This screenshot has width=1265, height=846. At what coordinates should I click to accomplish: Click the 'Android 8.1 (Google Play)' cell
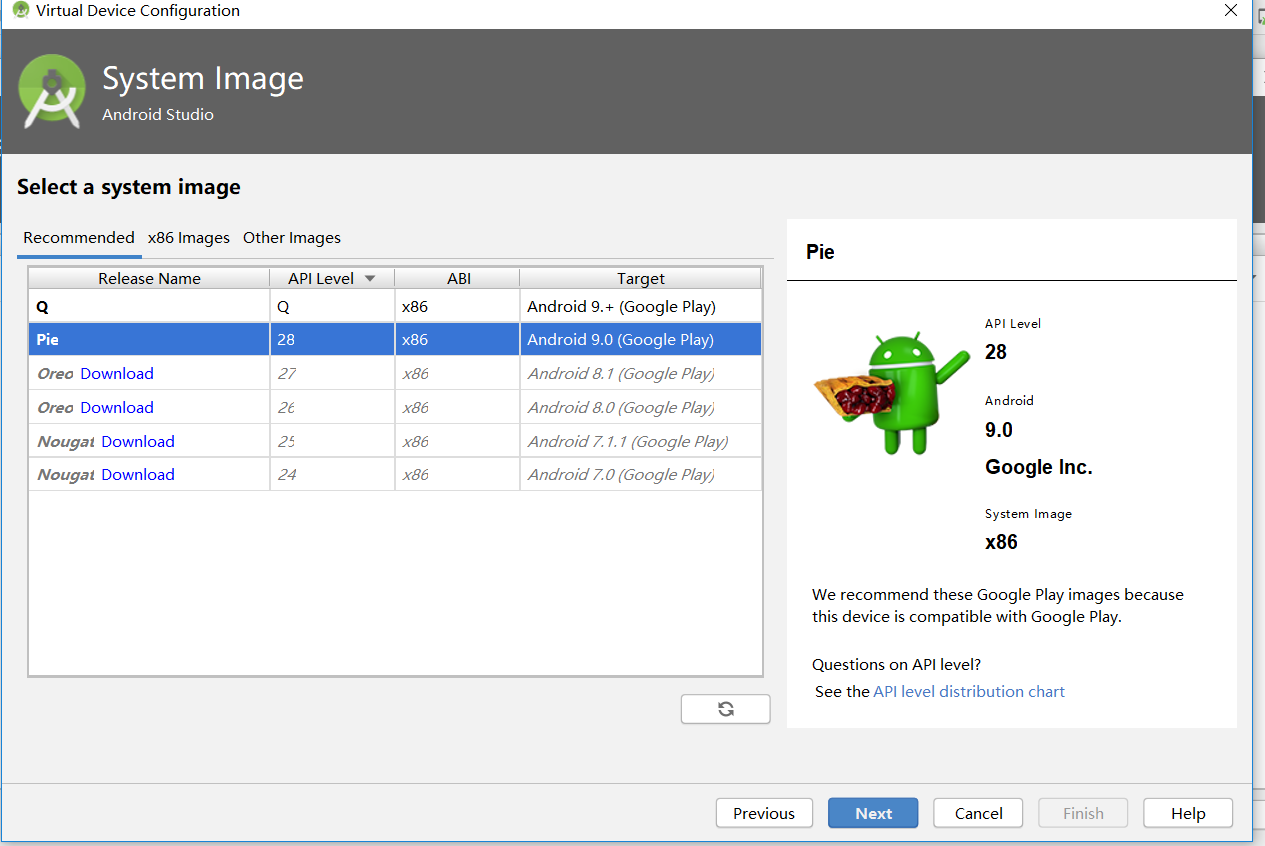point(640,374)
